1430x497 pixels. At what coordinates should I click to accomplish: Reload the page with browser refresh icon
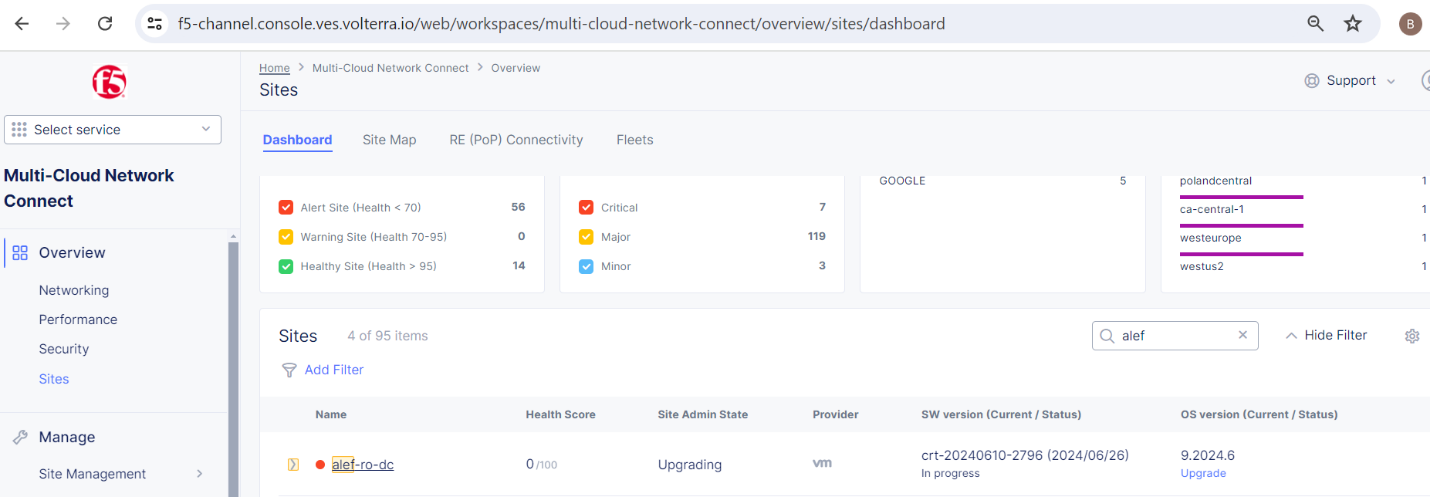click(x=105, y=24)
